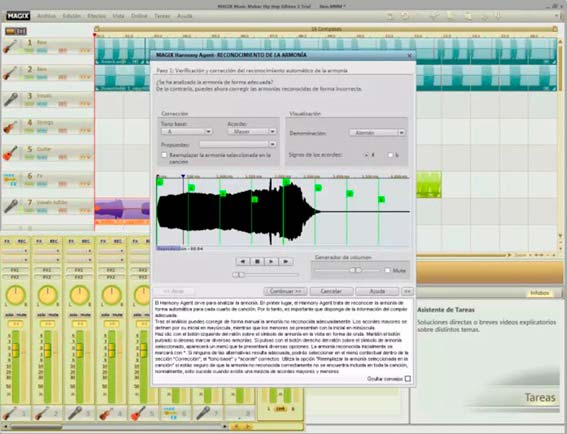Open the Ayuda menu in menu bar
Viewport: 567px width, 434px height.
[x=184, y=16]
